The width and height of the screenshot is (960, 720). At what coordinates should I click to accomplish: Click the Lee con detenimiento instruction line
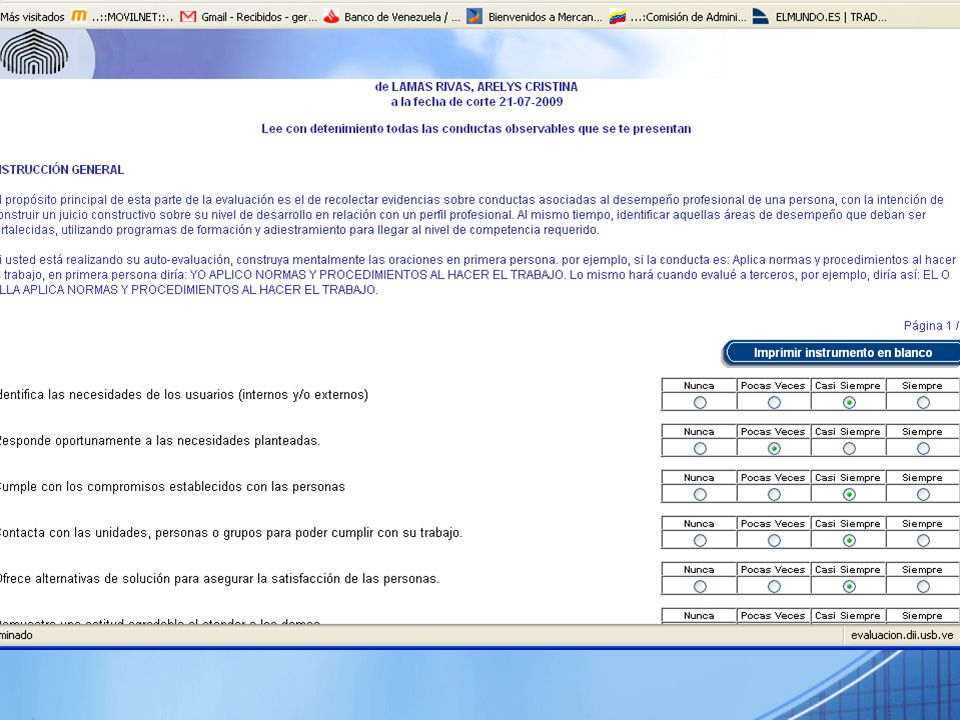(476, 129)
